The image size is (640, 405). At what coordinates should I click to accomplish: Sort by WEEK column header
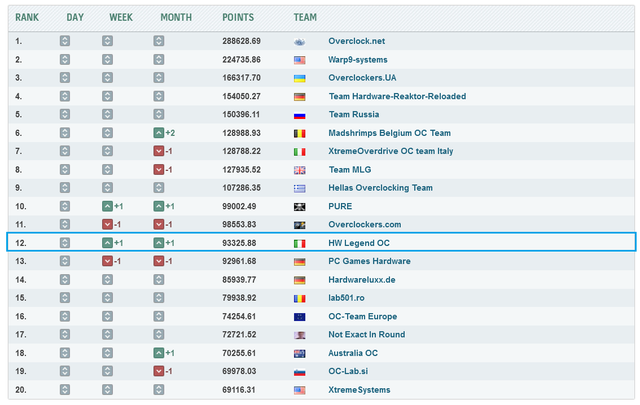click(121, 18)
